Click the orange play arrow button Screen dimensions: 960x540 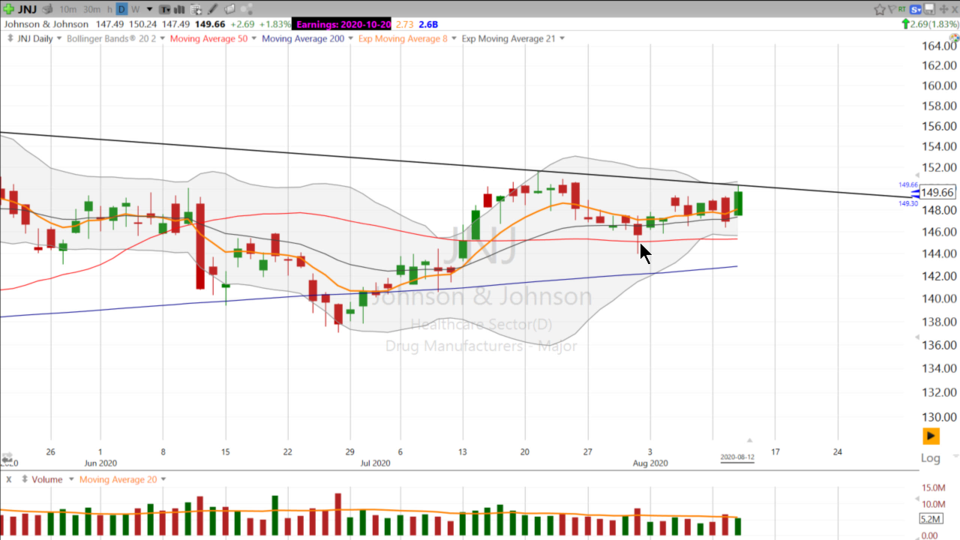[x=931, y=436]
